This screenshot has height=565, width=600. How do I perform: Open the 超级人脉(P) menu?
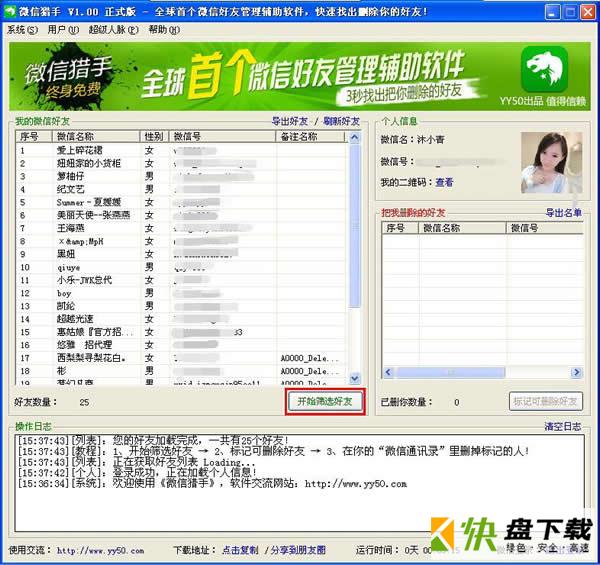pyautogui.click(x=114, y=30)
